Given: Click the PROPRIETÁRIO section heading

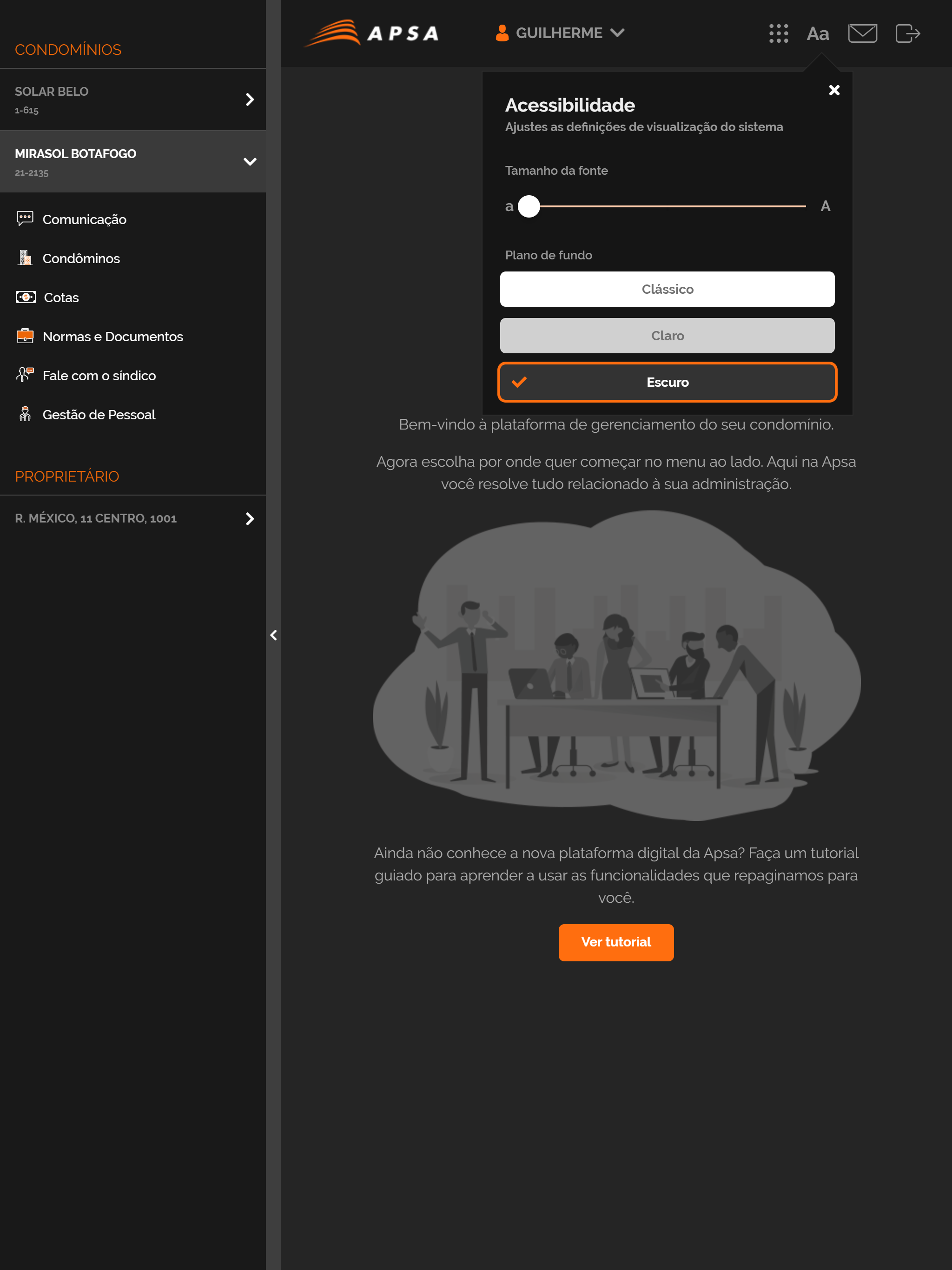Looking at the screenshot, I should [66, 476].
